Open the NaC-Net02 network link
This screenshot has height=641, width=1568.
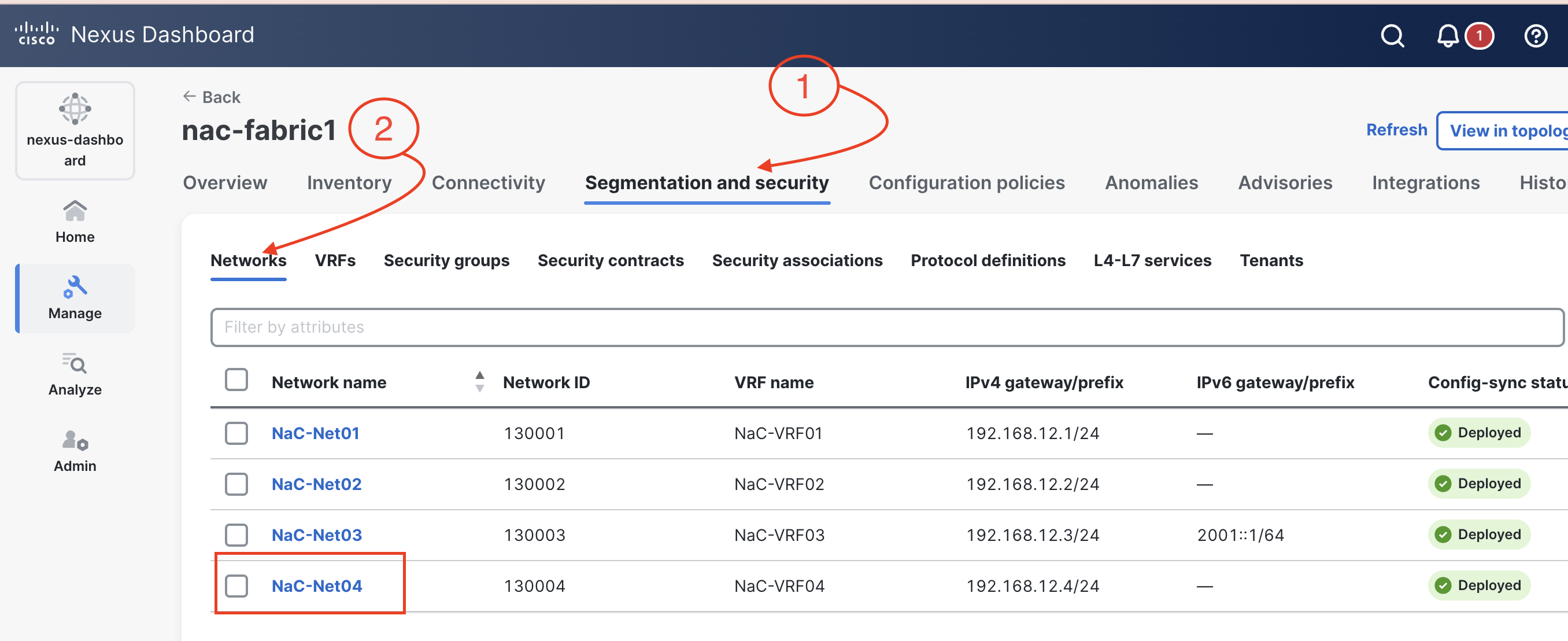[x=316, y=484]
